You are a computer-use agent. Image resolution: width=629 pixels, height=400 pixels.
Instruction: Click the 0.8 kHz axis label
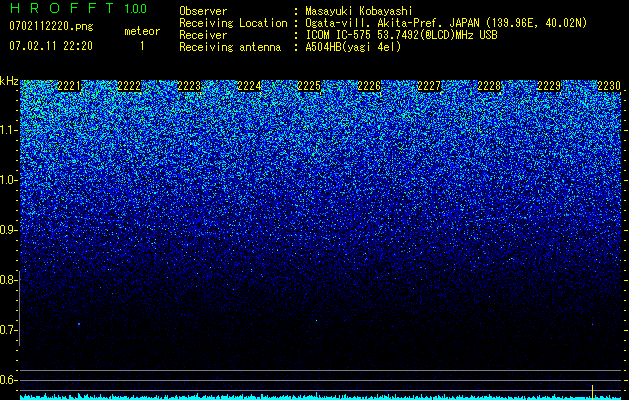point(8,280)
